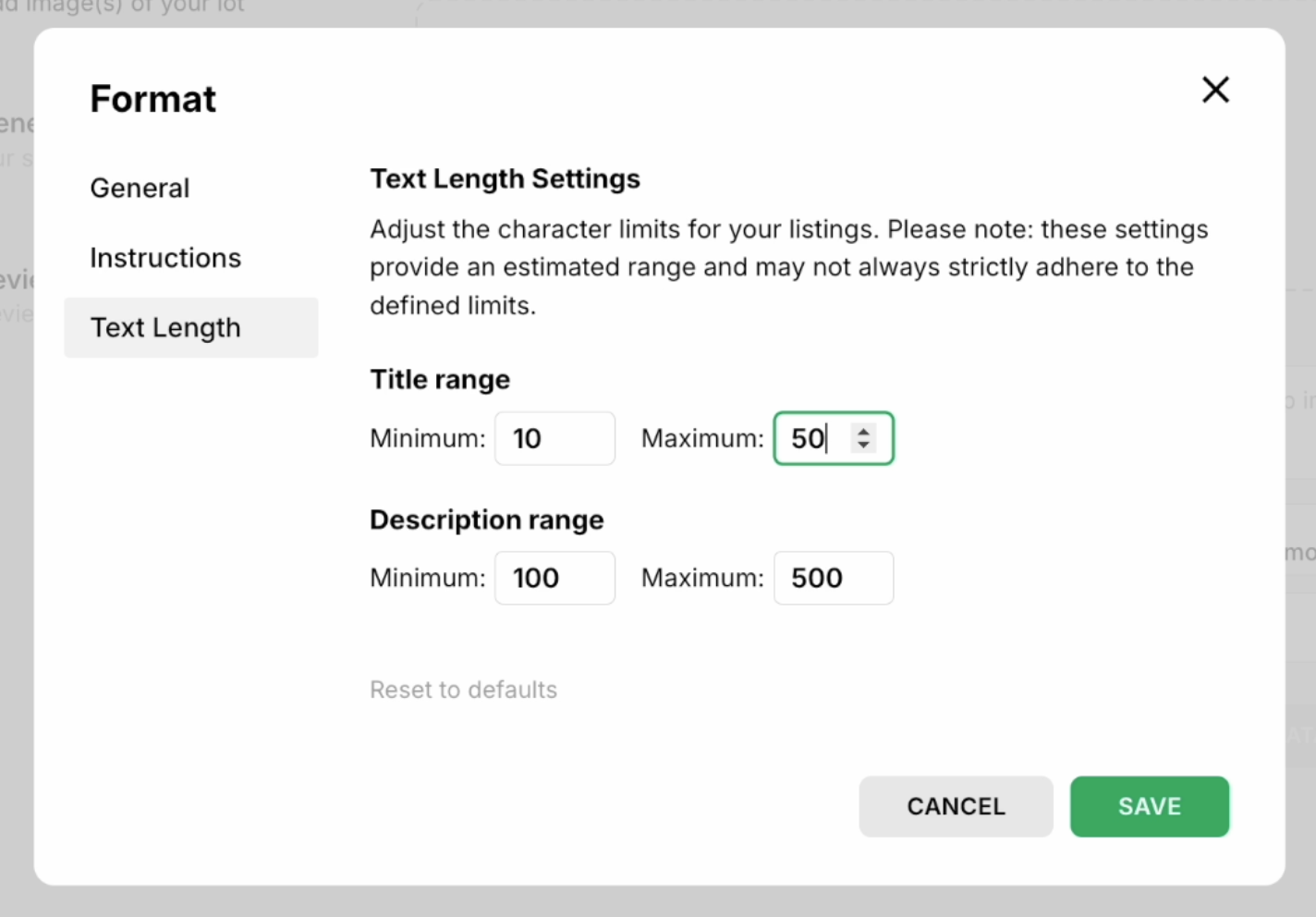Click the Description range heading
This screenshot has width=1316, height=917.
pos(486,520)
